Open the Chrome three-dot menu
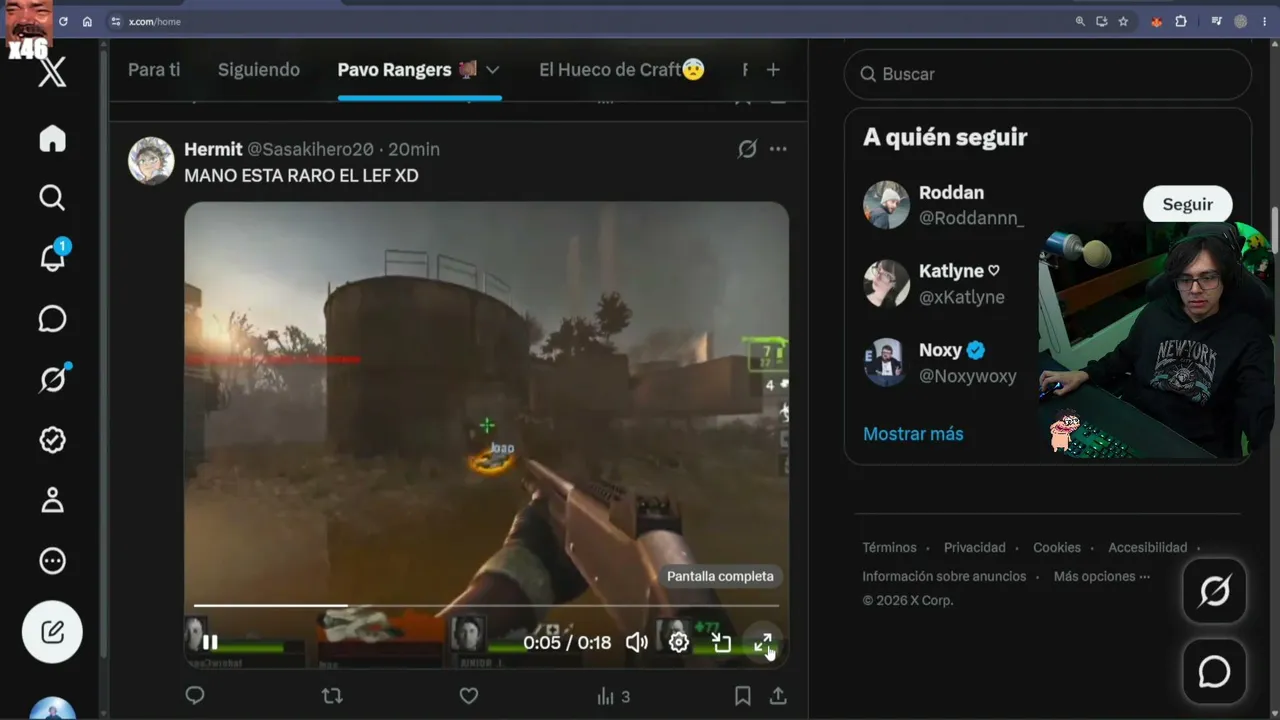This screenshot has width=1280, height=720. 1265,21
